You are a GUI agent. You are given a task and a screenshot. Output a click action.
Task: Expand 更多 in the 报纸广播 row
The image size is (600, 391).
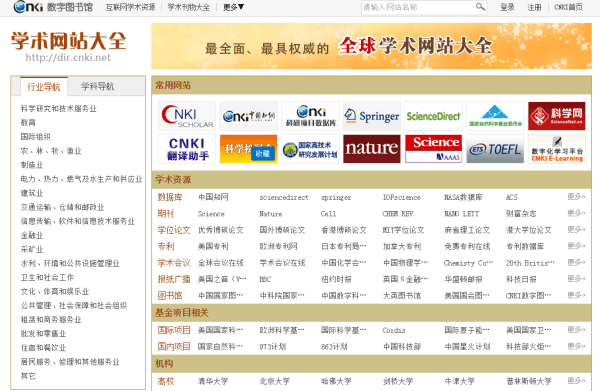[576, 279]
